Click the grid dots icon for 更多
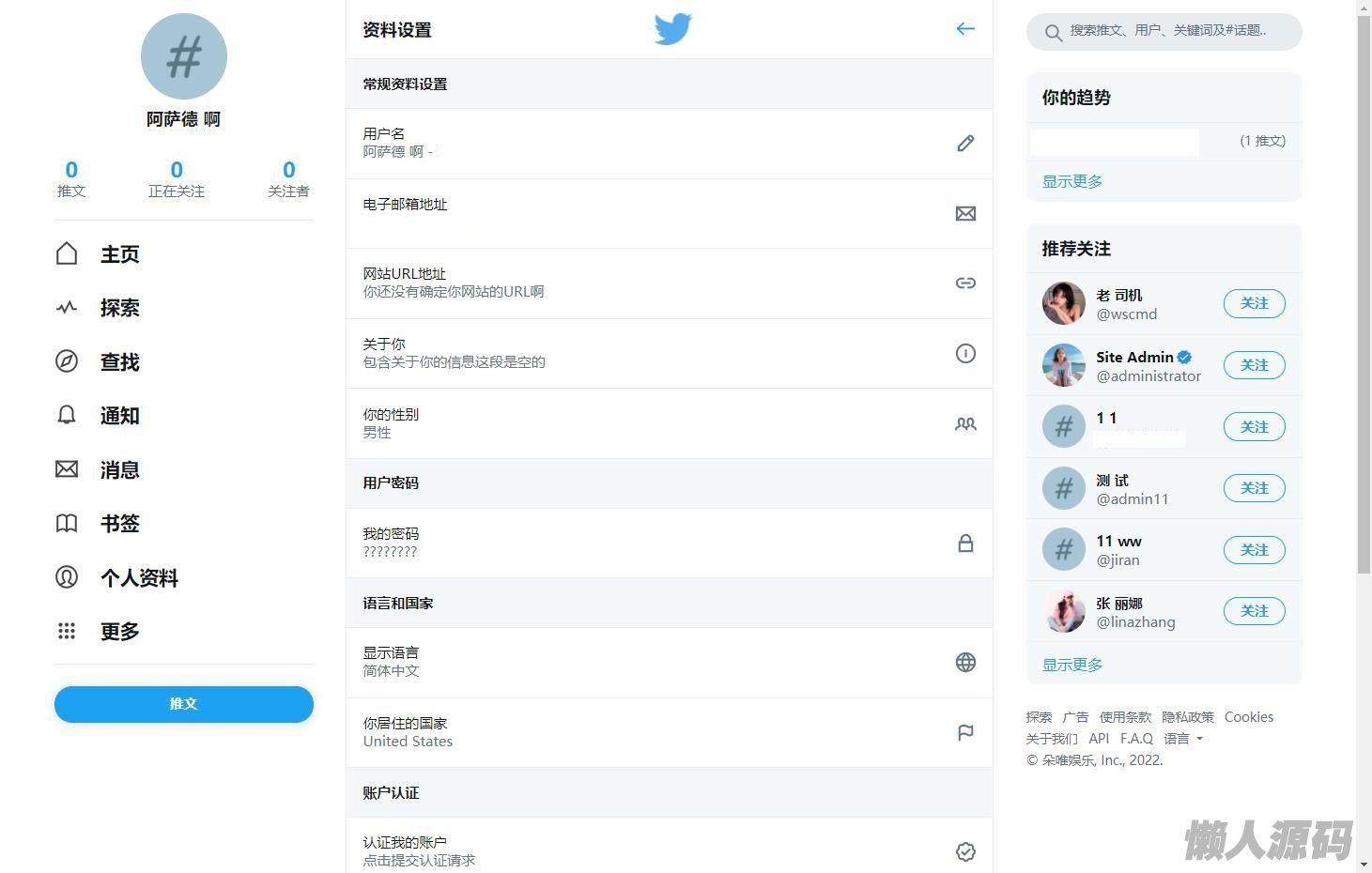 (x=67, y=631)
